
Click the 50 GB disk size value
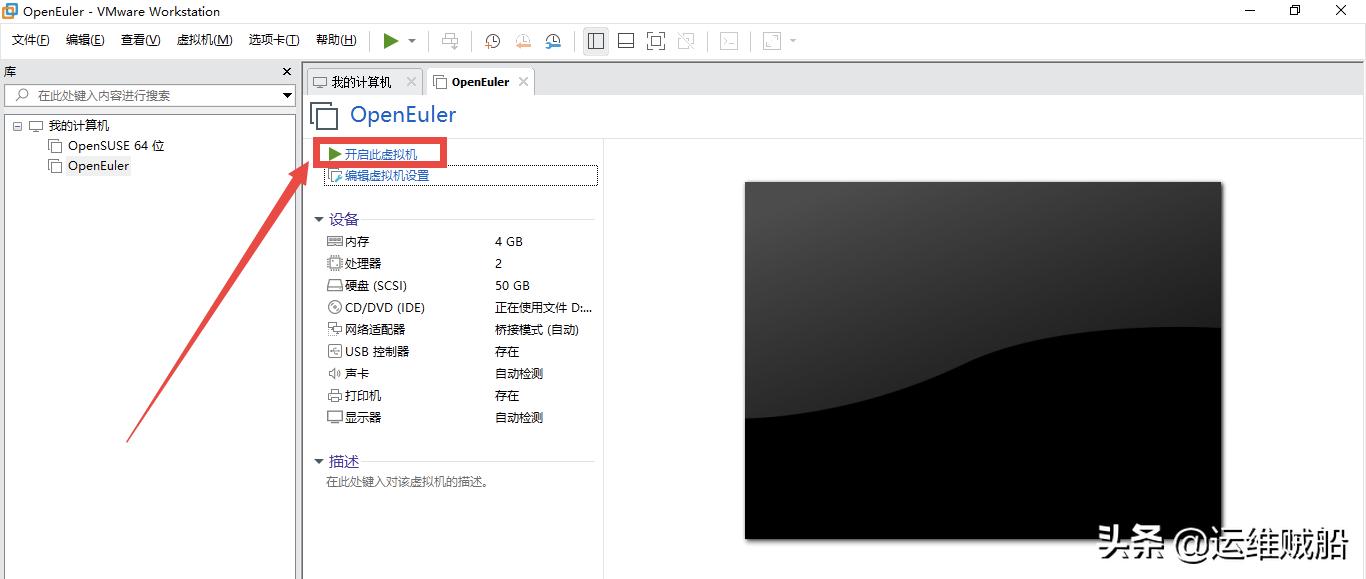pyautogui.click(x=512, y=286)
